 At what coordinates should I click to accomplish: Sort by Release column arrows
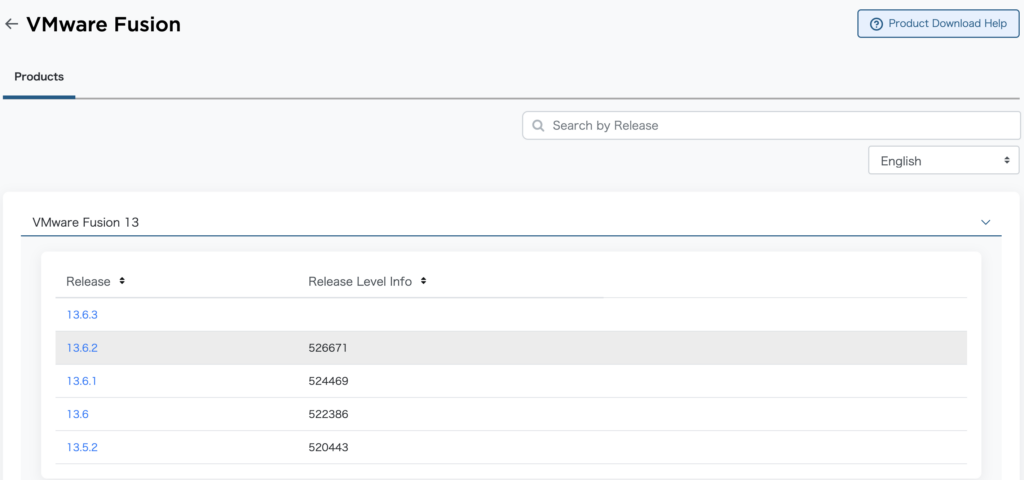point(122,281)
